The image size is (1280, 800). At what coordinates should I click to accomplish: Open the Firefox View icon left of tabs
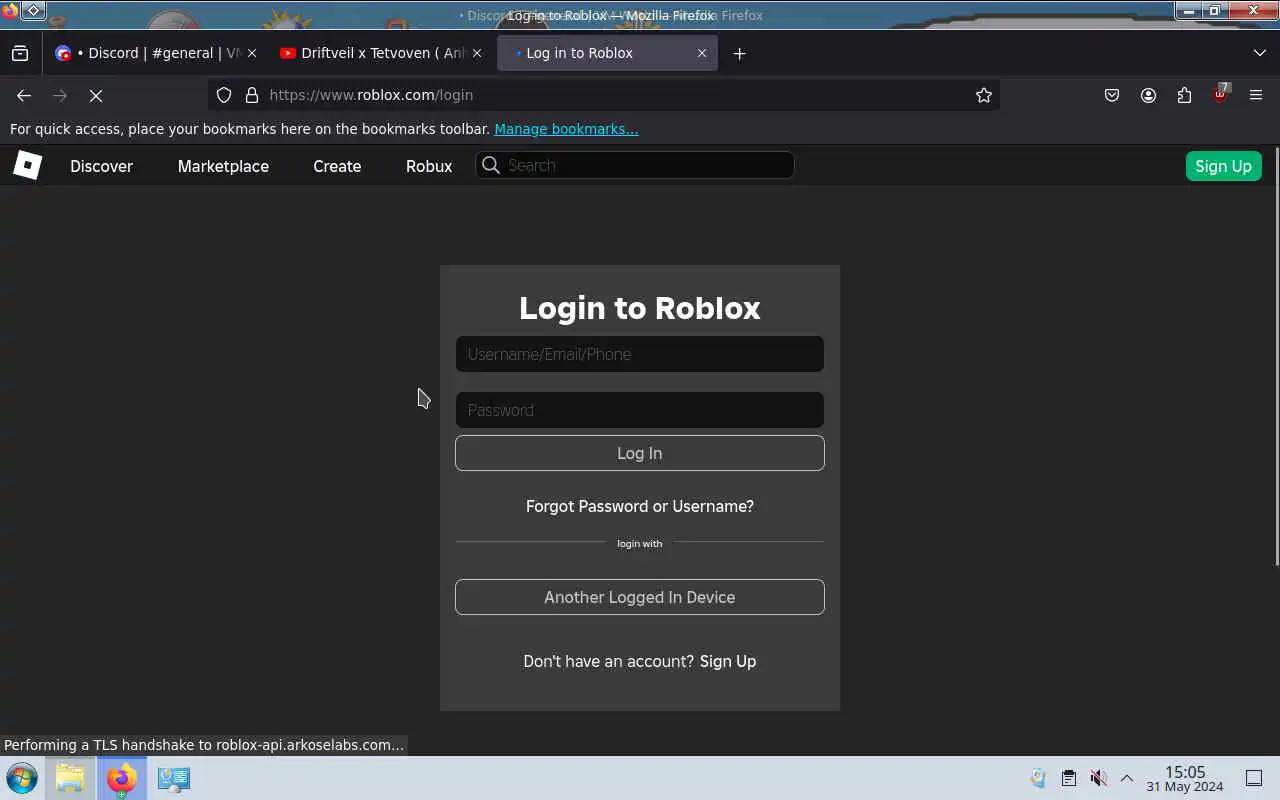20,53
